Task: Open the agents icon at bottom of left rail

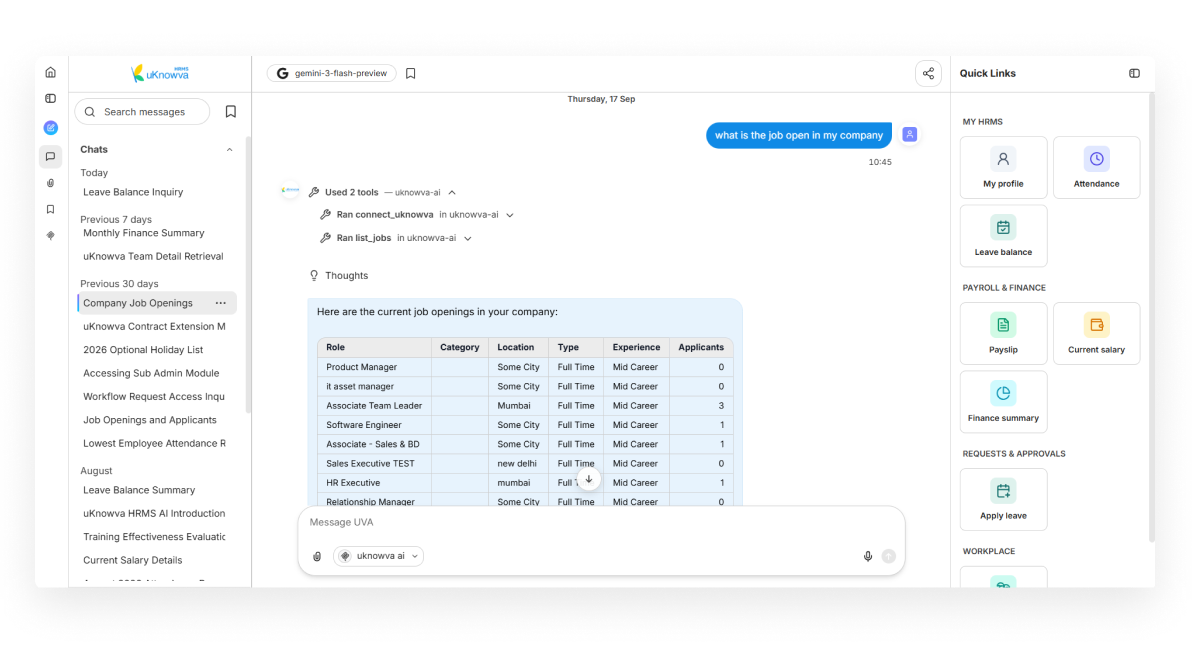Action: click(50, 236)
